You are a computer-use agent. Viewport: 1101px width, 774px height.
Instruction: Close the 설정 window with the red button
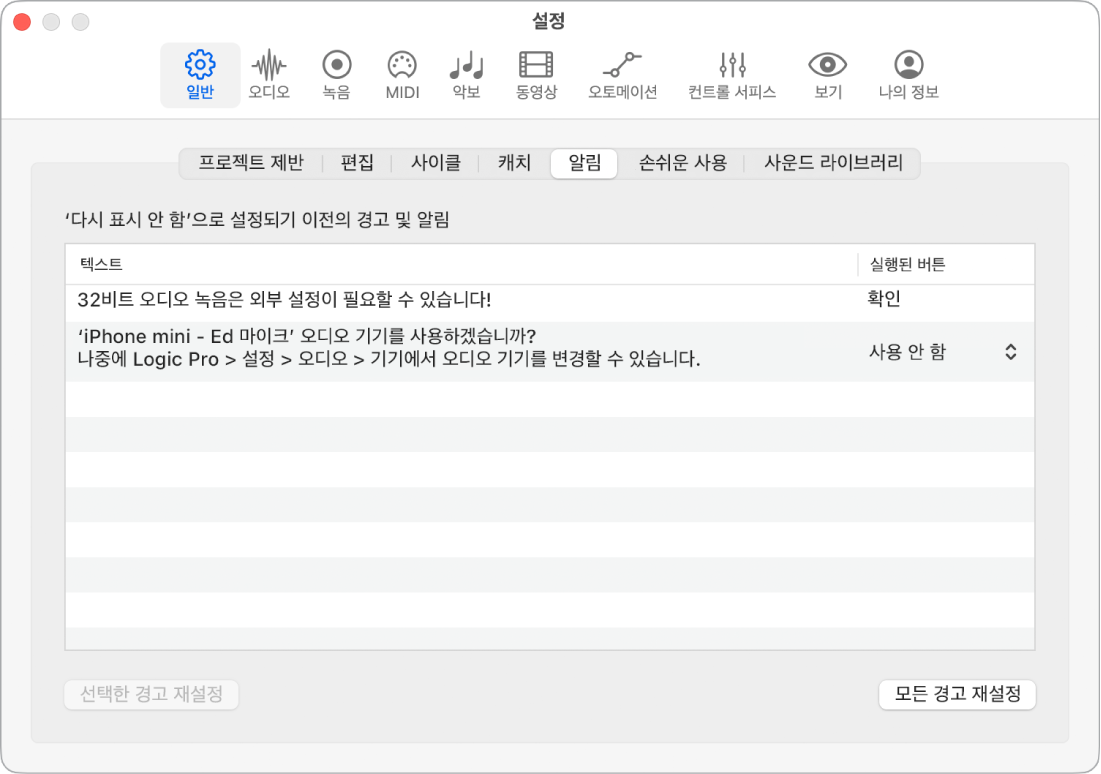click(22, 22)
